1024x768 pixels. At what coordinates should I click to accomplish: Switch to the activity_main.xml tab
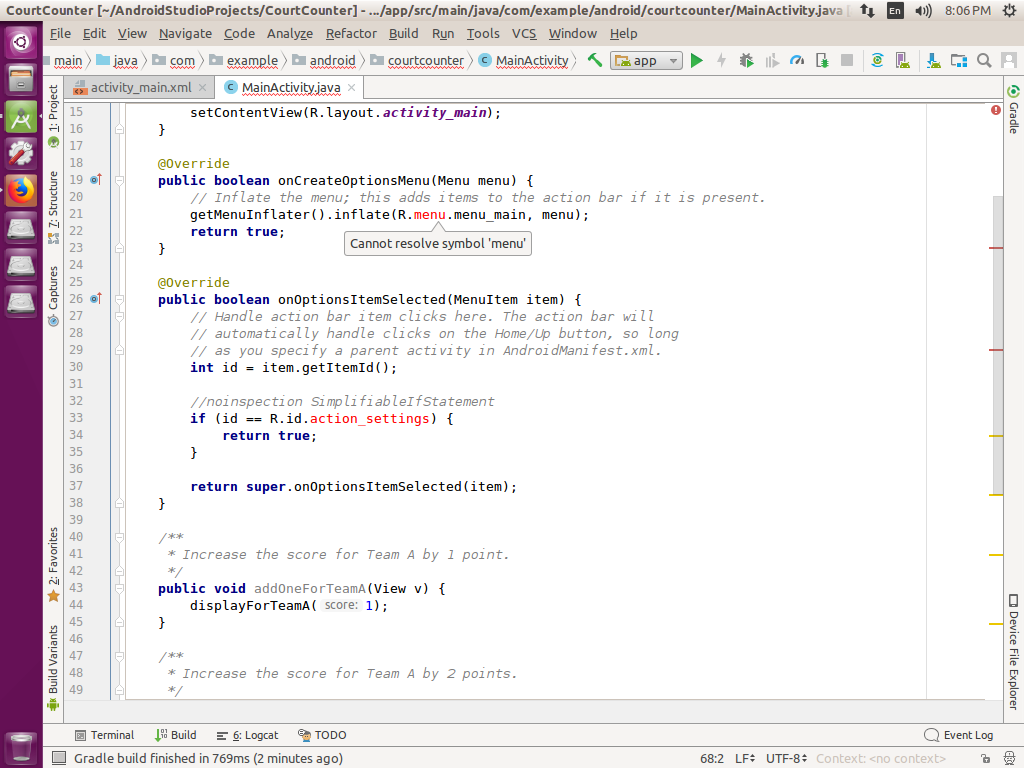click(x=139, y=87)
